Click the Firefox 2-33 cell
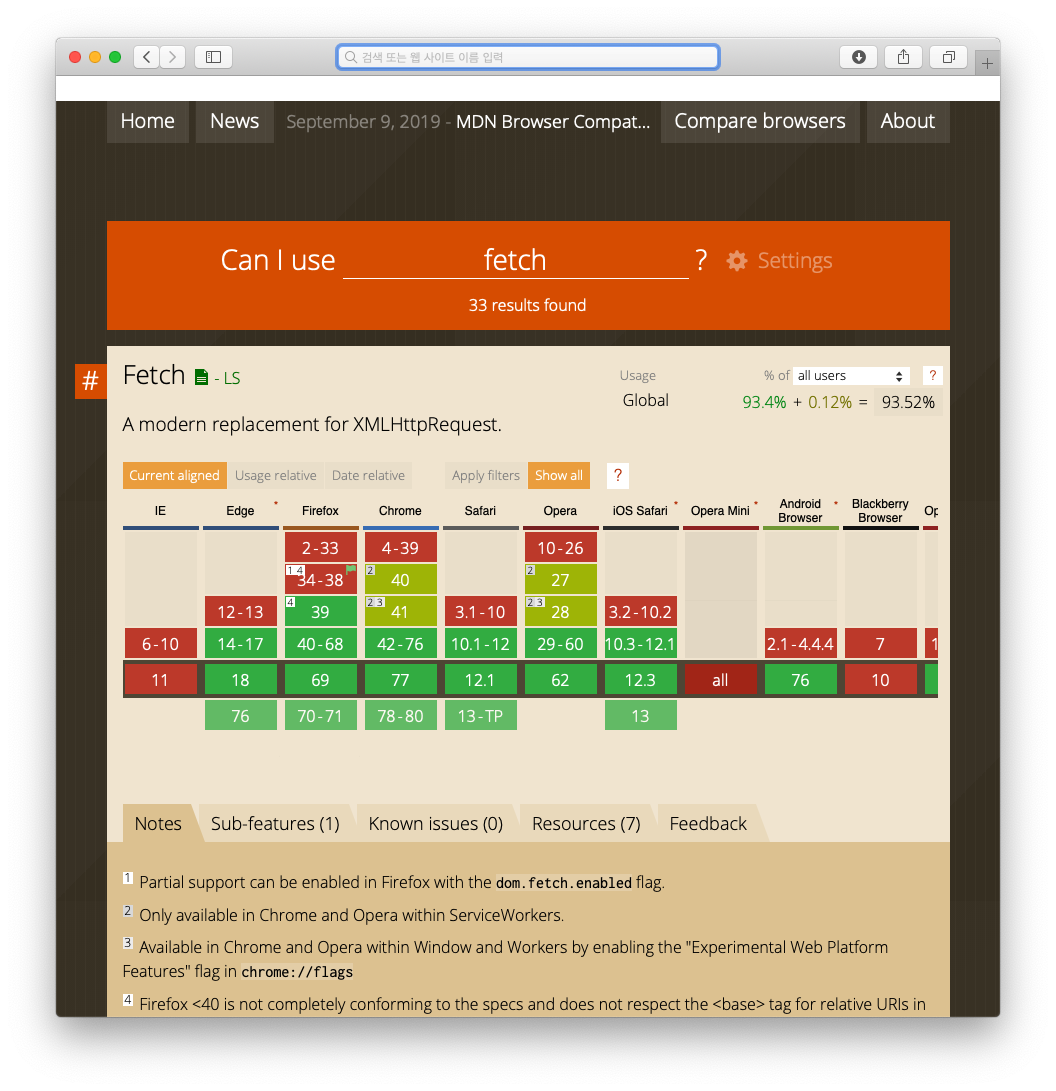The width and height of the screenshot is (1056, 1091). pos(321,548)
